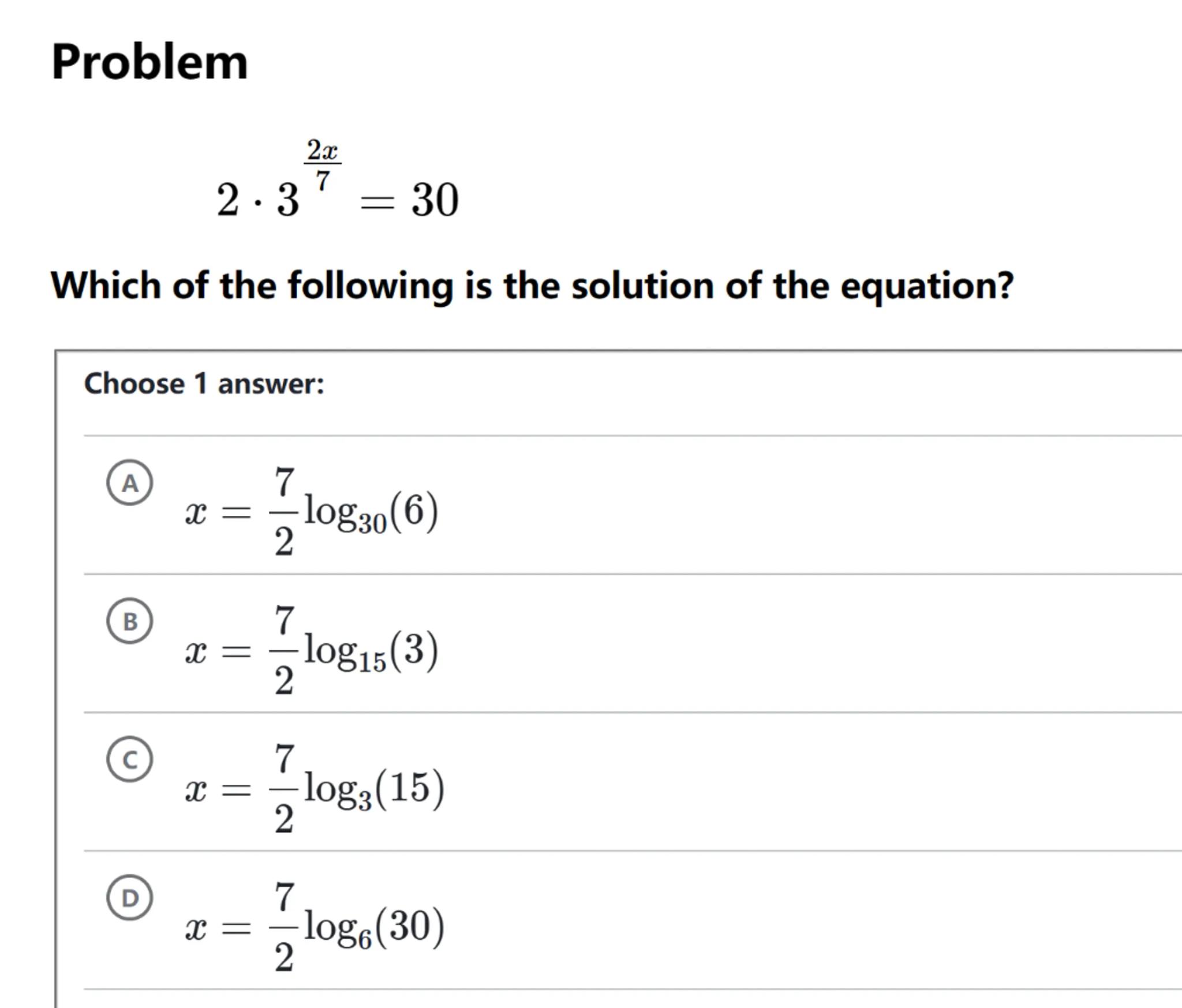Click the leading 2 in the problem equation
The height and width of the screenshot is (1008, 1182).
(227, 200)
